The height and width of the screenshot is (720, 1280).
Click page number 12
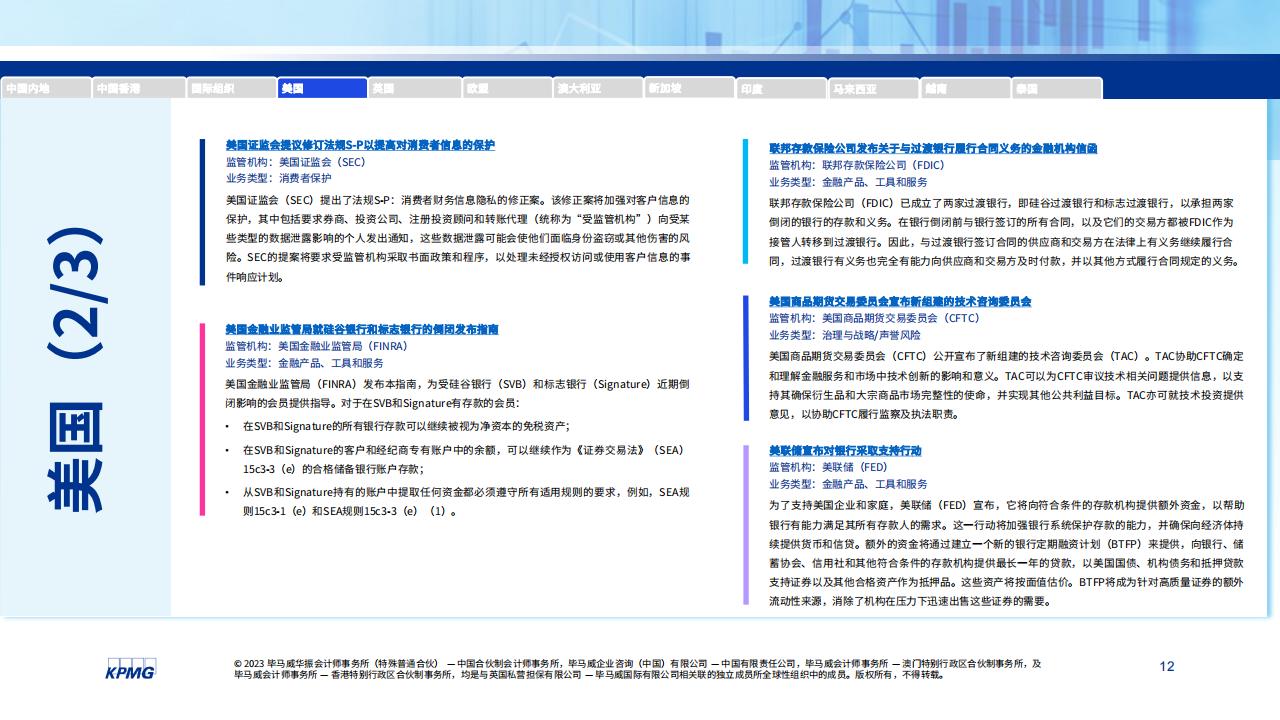pyautogui.click(x=1167, y=667)
